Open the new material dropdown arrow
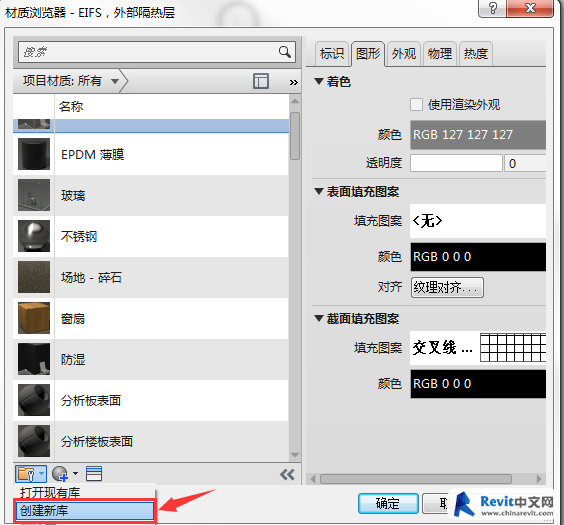This screenshot has height=525, width=564. point(75,474)
